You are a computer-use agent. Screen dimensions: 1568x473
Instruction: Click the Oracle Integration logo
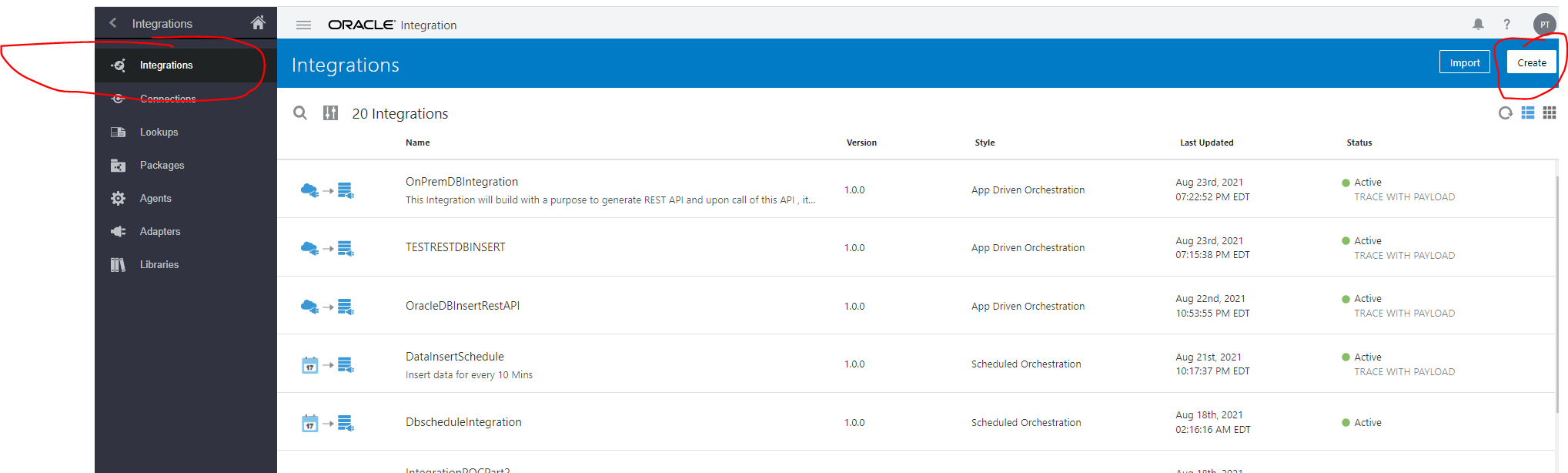(392, 25)
